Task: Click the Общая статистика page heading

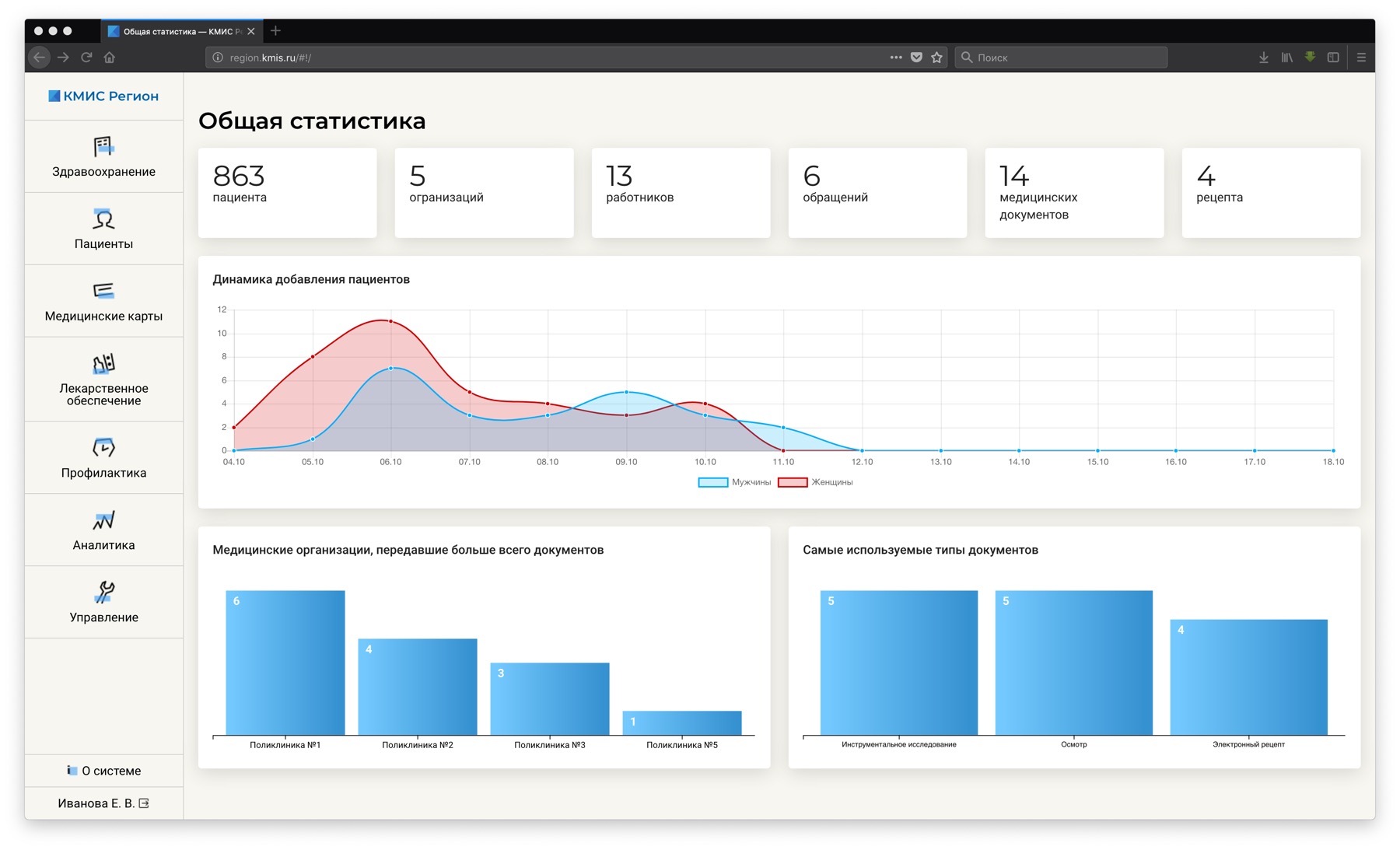Action: tap(312, 121)
